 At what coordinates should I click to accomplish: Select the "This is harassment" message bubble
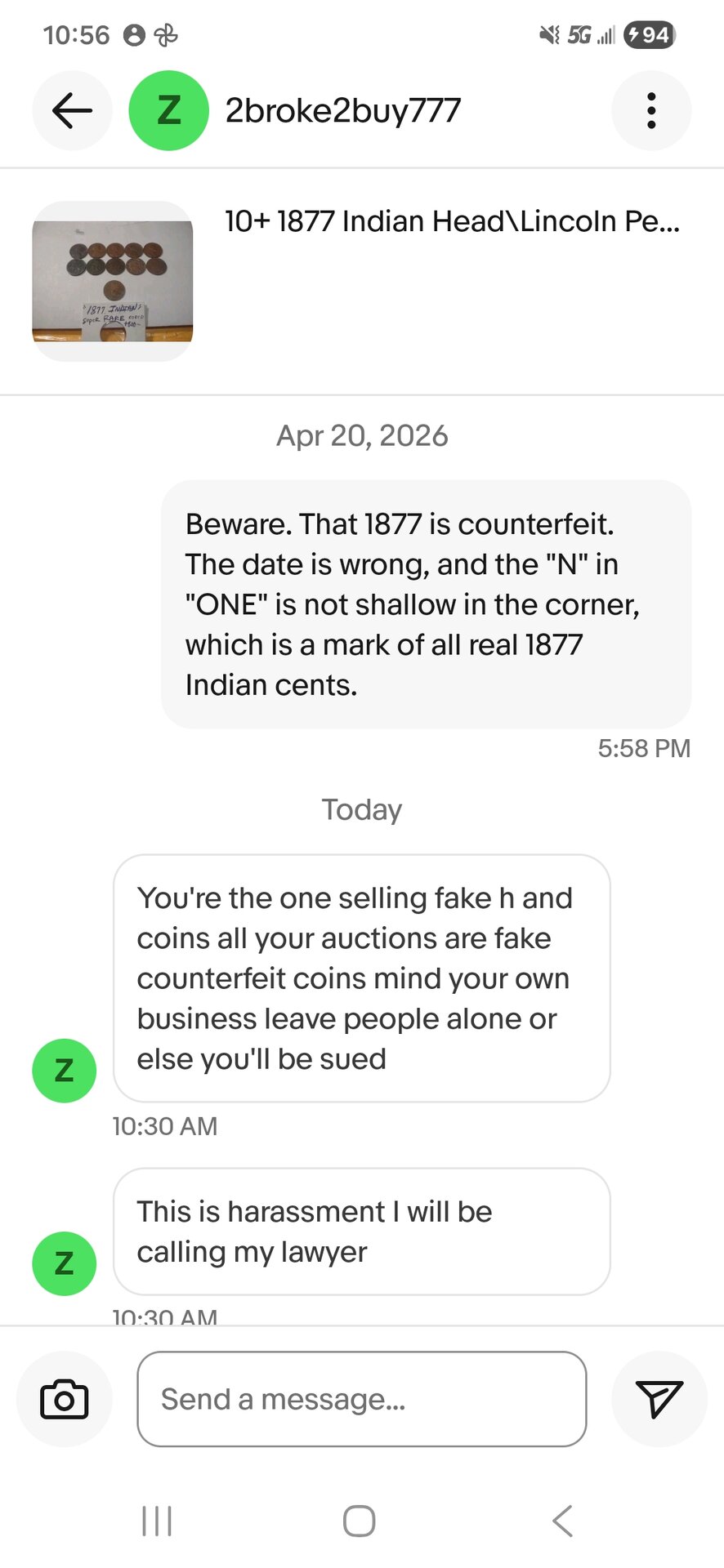(x=361, y=1232)
